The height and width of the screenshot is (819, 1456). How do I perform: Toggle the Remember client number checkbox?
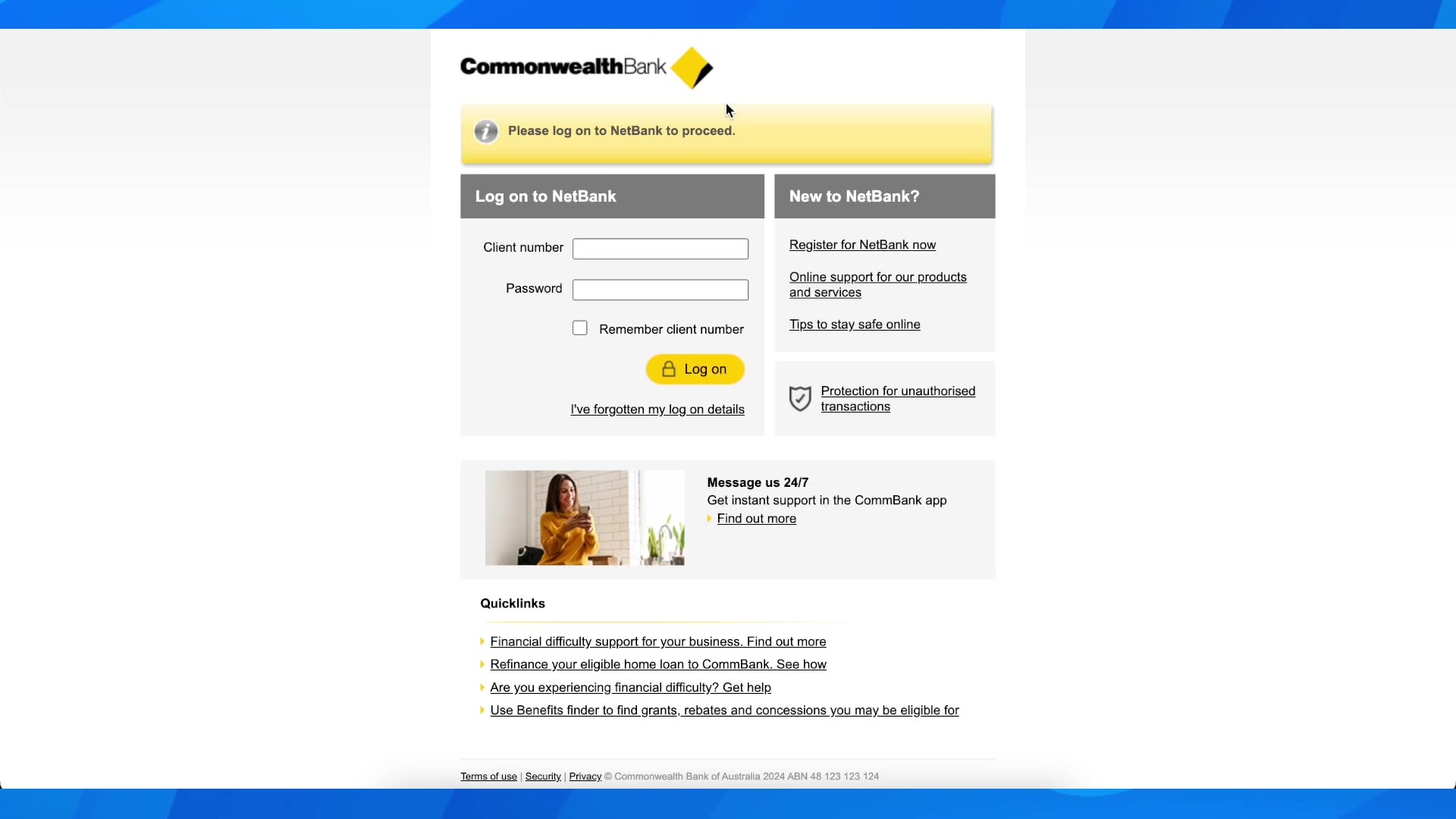[x=580, y=327]
